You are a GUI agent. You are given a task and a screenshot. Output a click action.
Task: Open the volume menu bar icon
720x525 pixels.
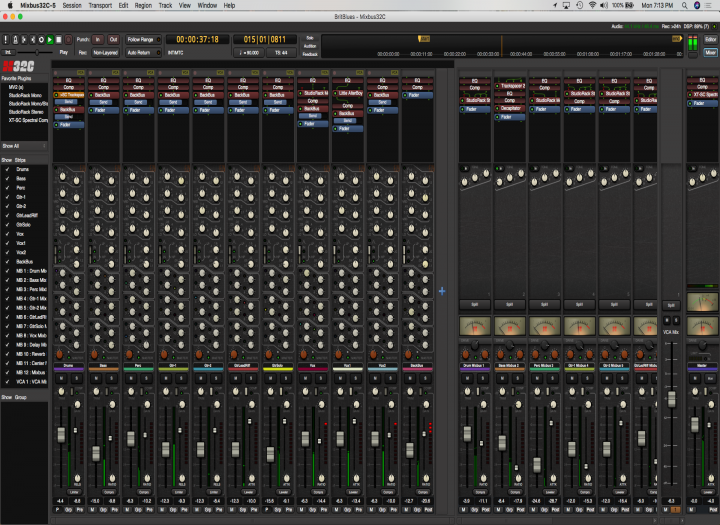point(604,6)
